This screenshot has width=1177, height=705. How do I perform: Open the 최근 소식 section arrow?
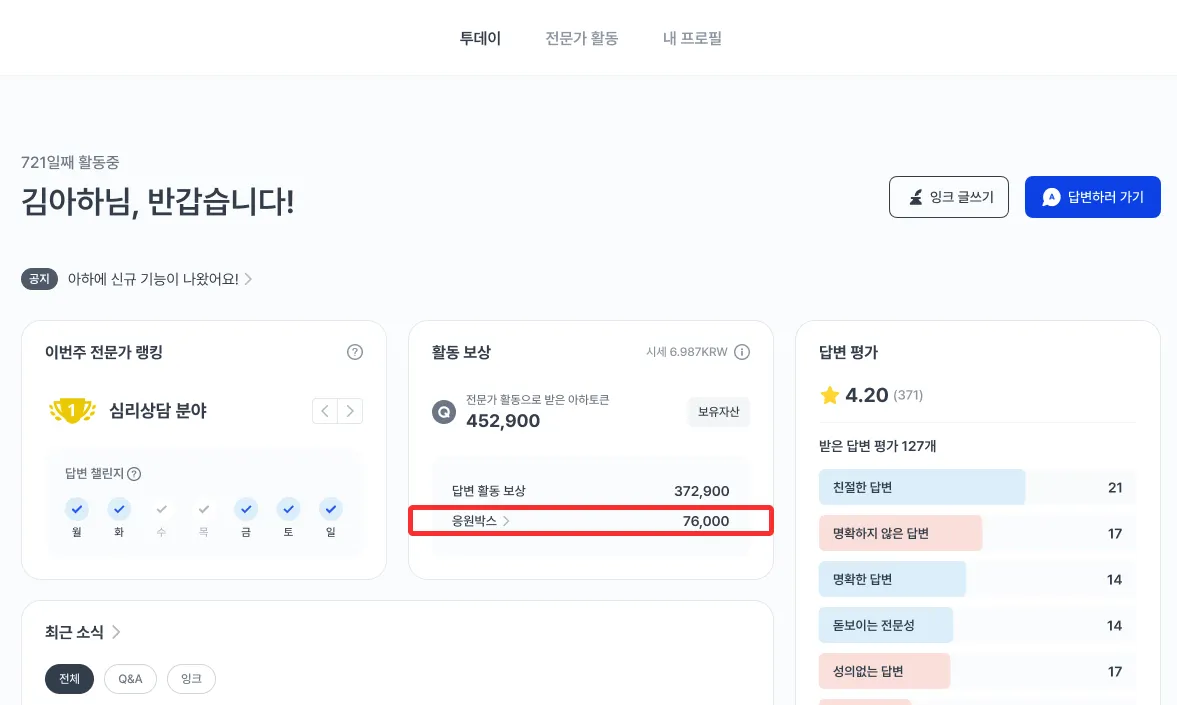117,632
